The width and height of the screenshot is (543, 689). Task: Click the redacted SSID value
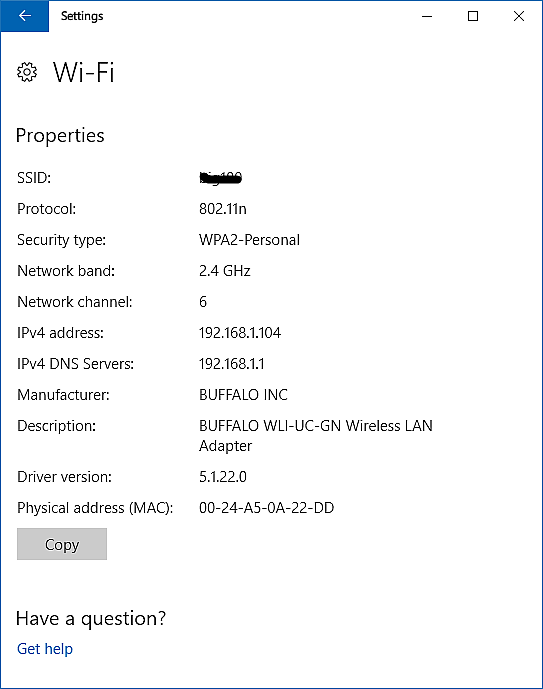(221, 178)
